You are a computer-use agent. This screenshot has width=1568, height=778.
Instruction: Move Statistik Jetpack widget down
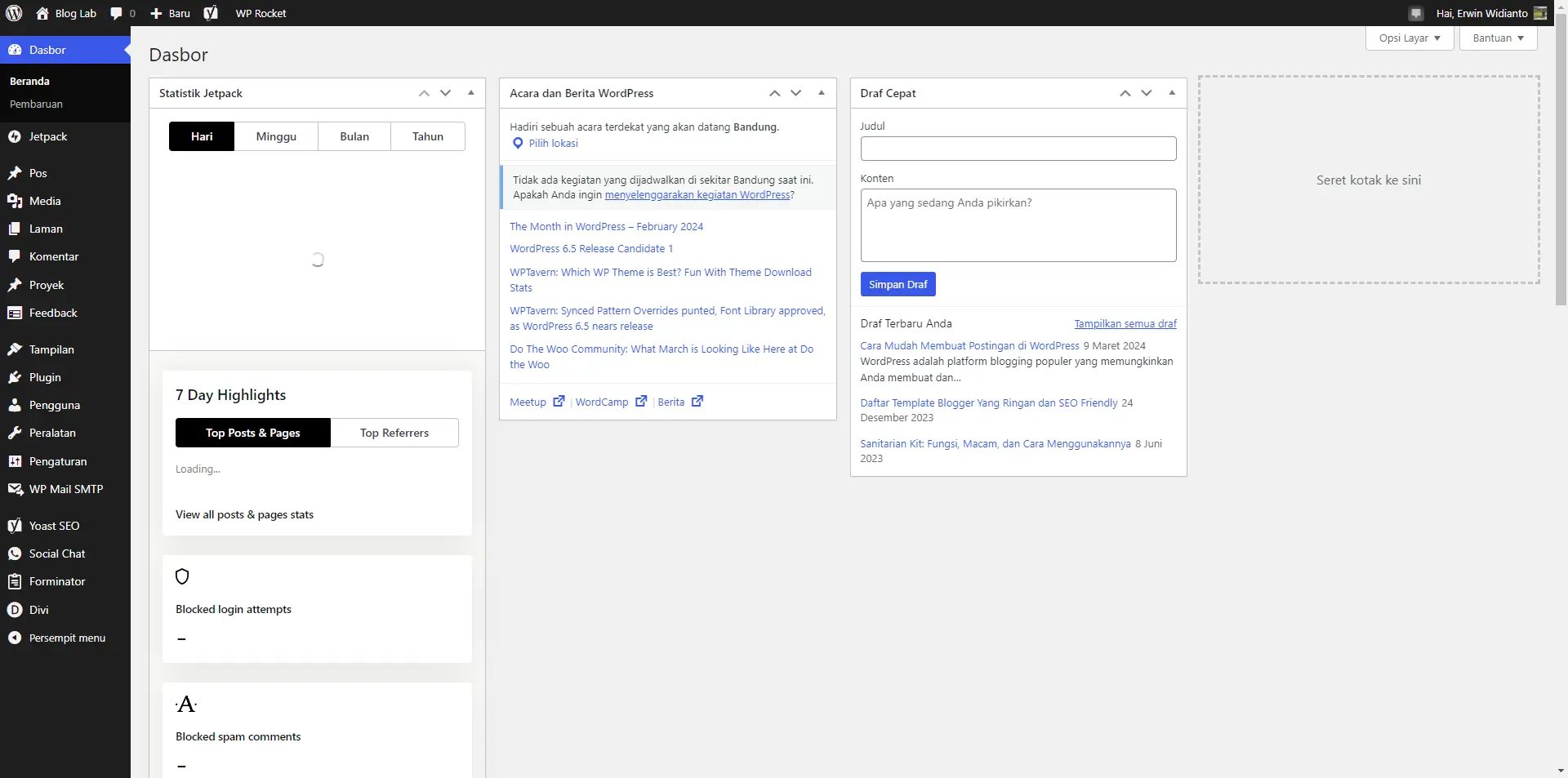click(446, 93)
